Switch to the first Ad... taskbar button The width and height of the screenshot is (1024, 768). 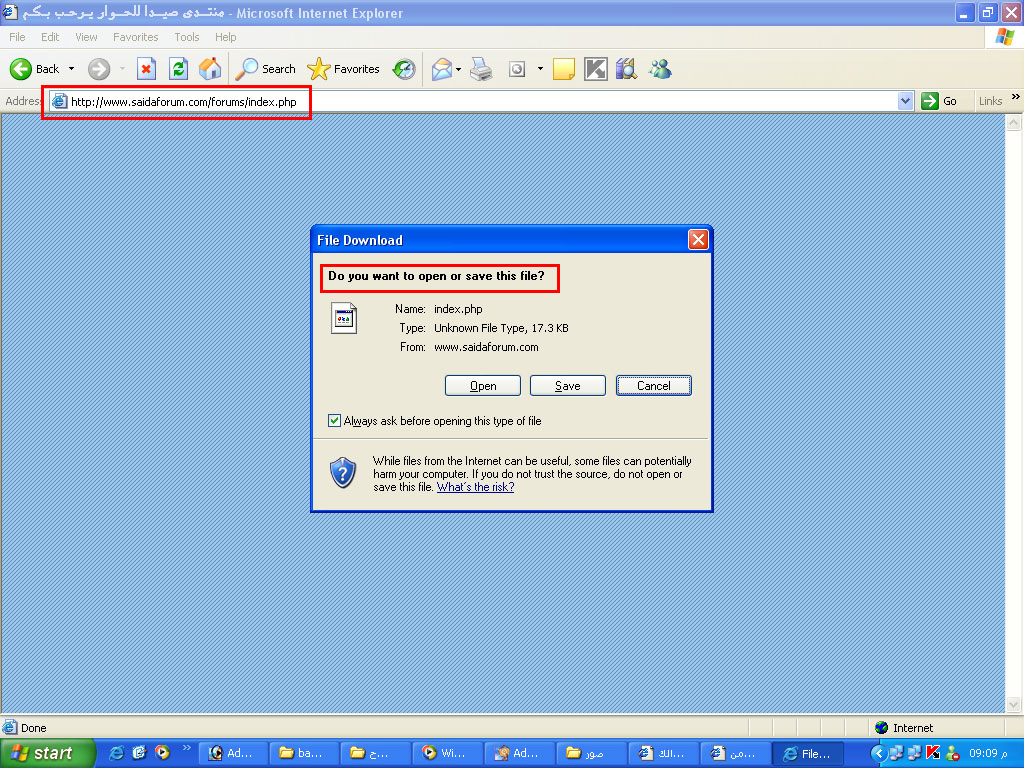tap(231, 753)
